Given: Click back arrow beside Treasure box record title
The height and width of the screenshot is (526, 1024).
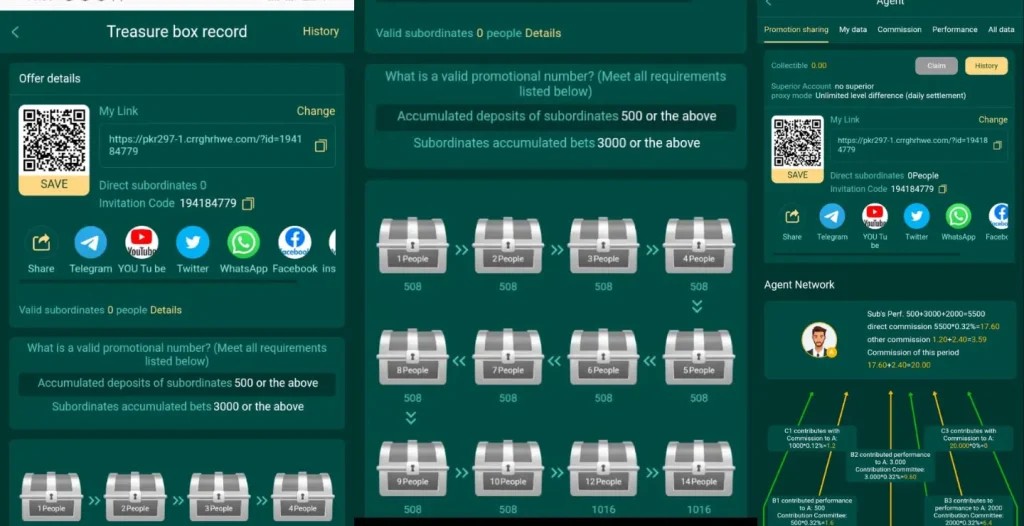Looking at the screenshot, I should point(16,32).
